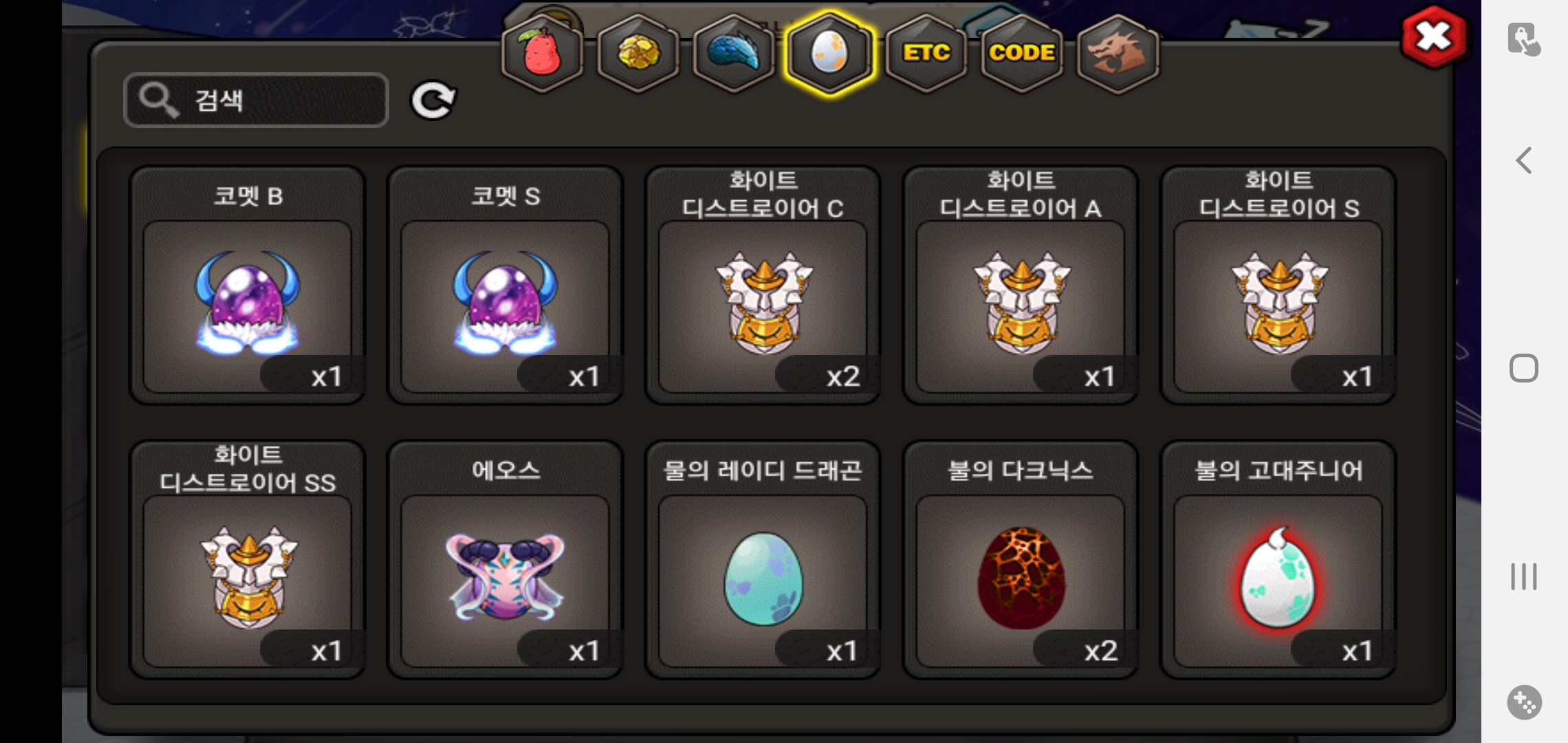
Task: Select the egg category tab
Action: coord(830,54)
